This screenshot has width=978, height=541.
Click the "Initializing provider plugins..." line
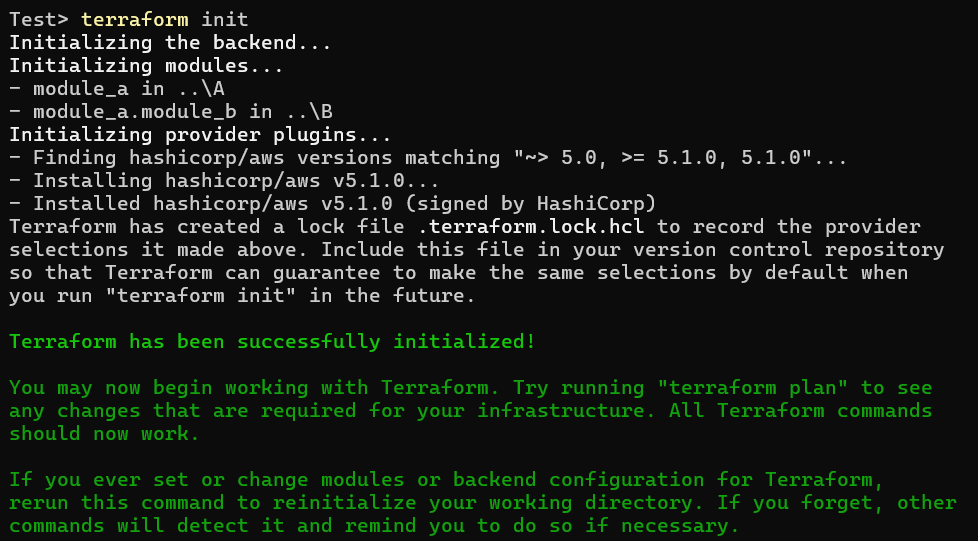[200, 135]
